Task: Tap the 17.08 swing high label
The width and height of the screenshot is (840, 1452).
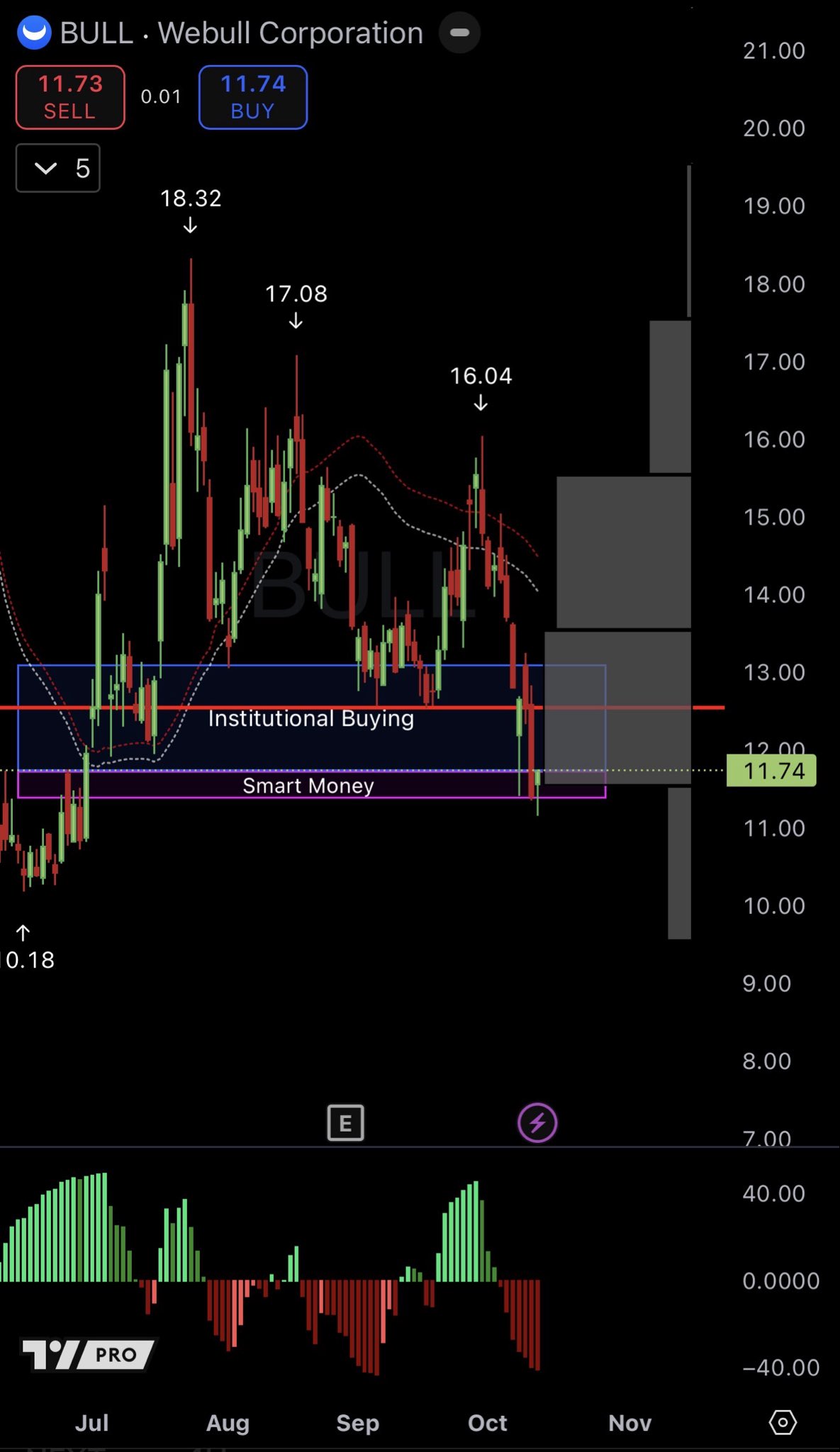Action: (296, 294)
